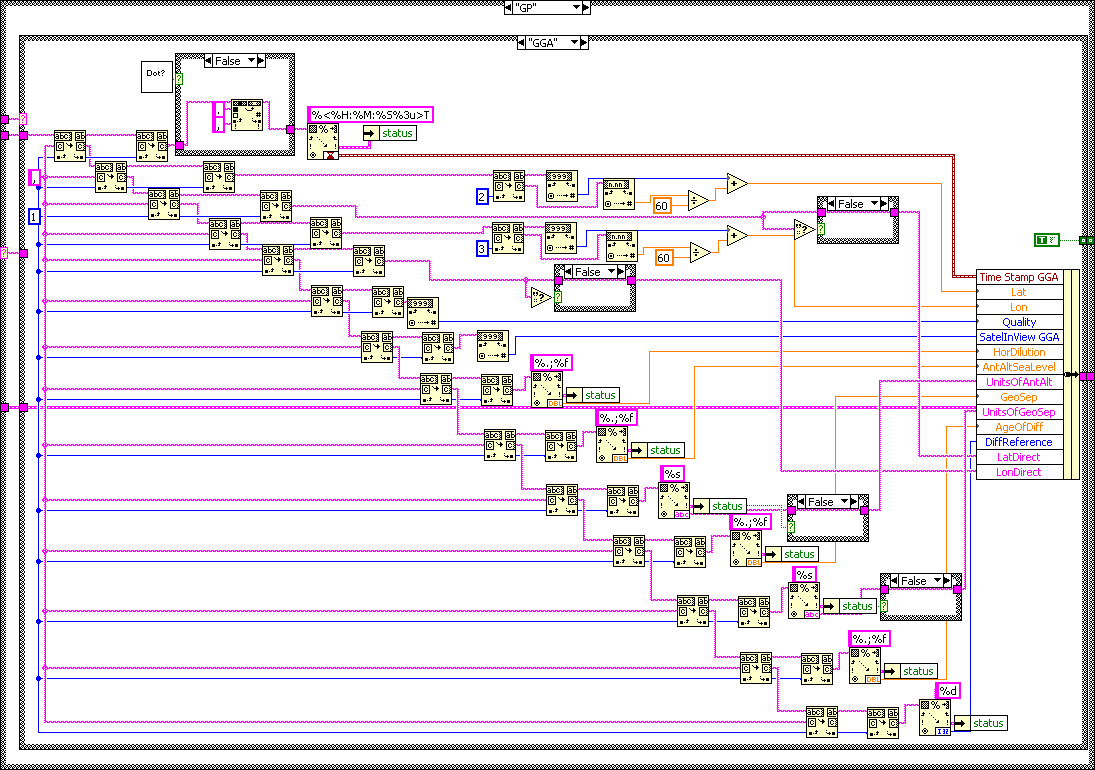Click next-case arrow on the False structure beside Dot?

[261, 61]
